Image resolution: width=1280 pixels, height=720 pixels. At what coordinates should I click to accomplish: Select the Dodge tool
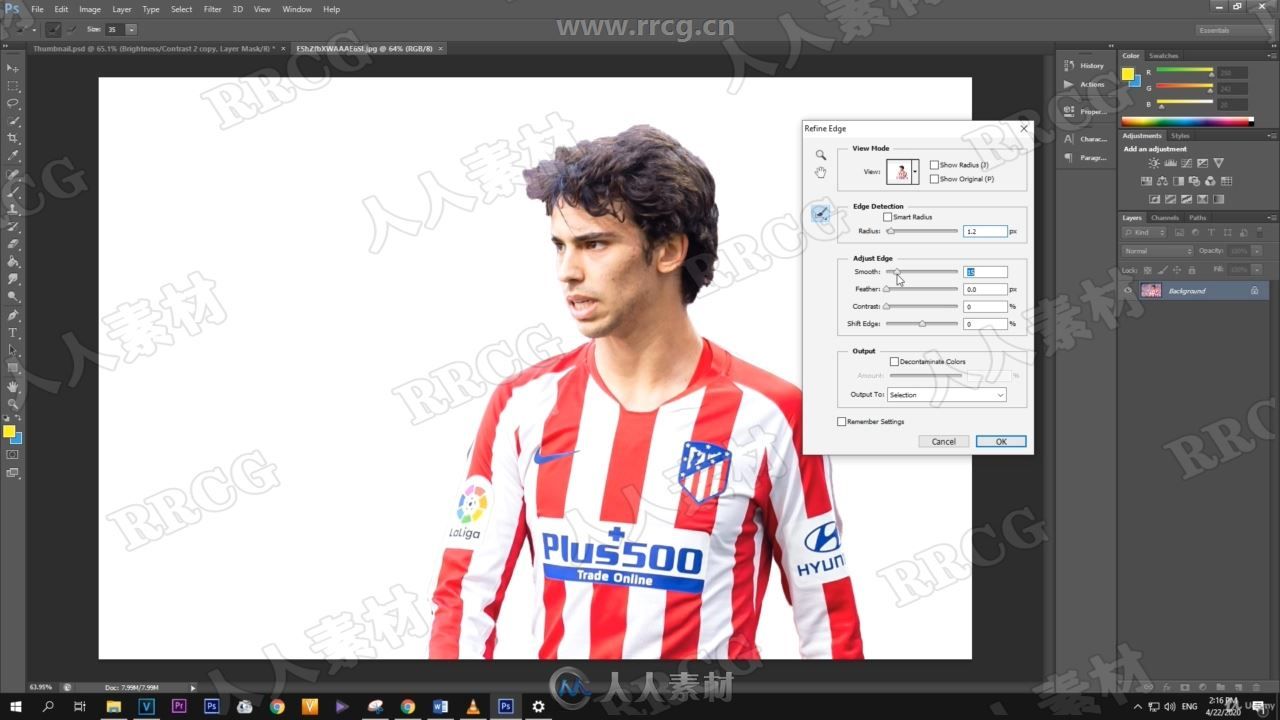click(x=13, y=297)
